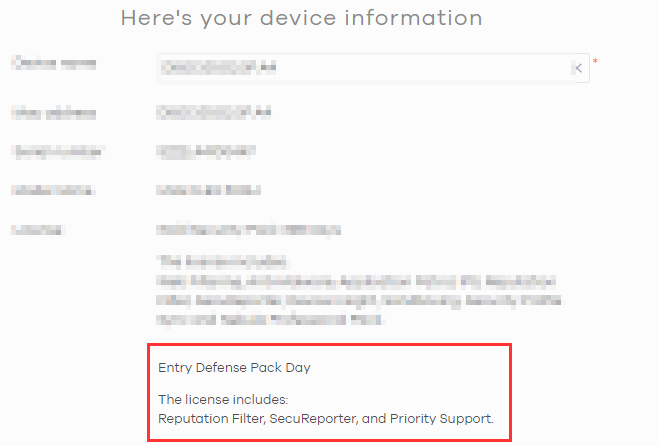The width and height of the screenshot is (659, 446).
Task: Click the blurred Serial number label
Action: tap(58, 151)
